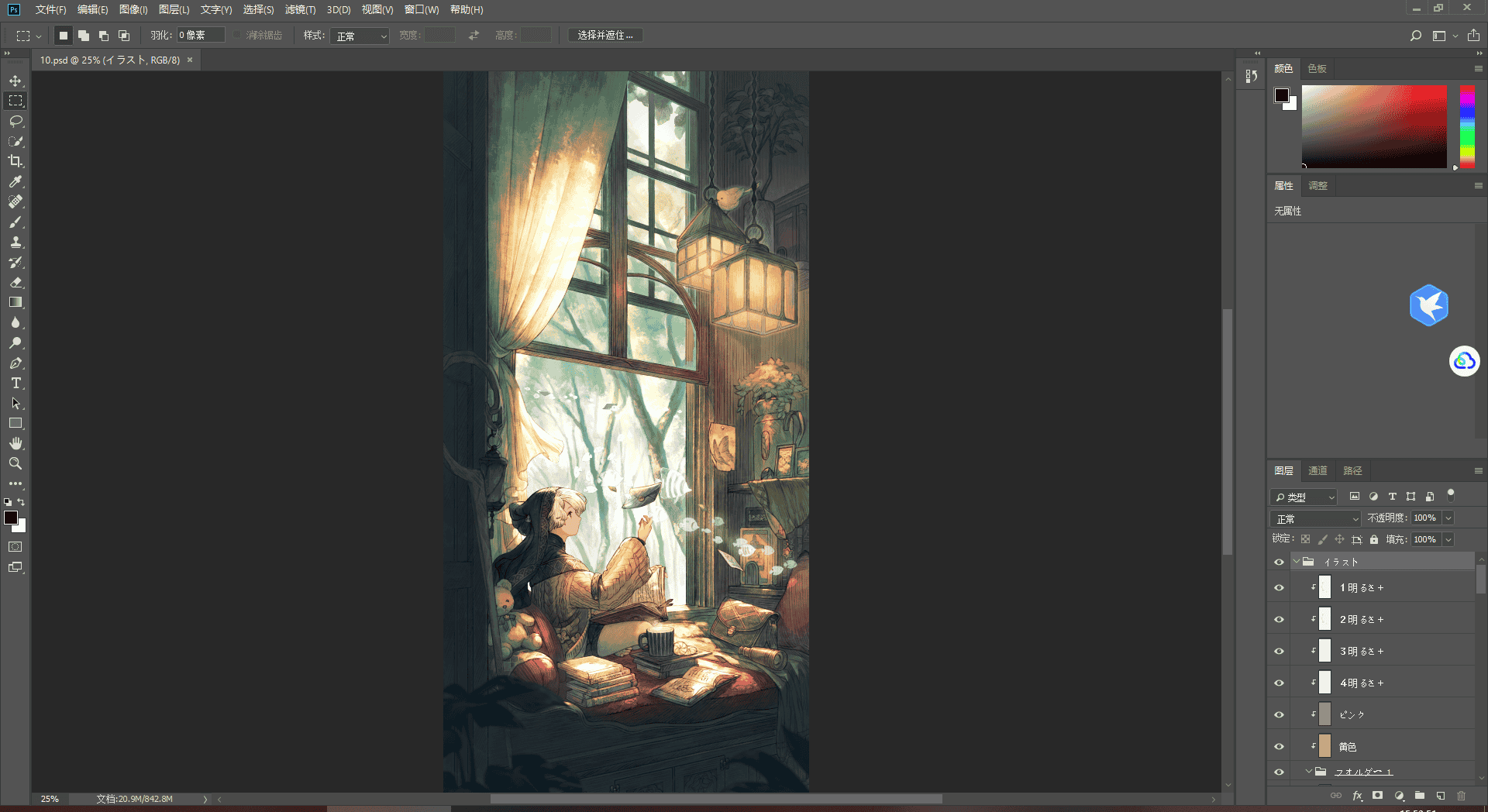The height and width of the screenshot is (812, 1488).
Task: Click the 选择并遮住 button
Action: 605,36
